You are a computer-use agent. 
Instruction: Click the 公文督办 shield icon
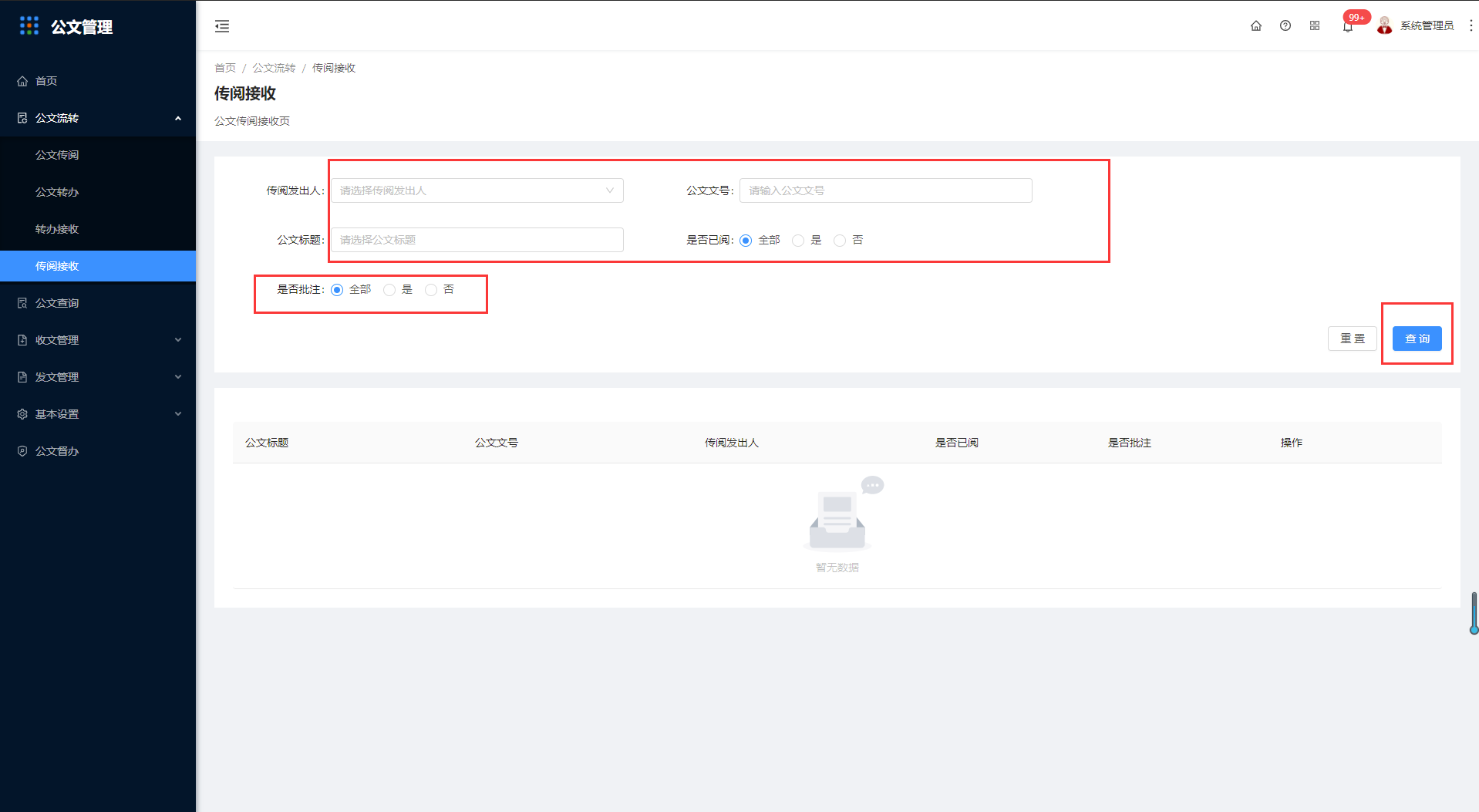(22, 451)
